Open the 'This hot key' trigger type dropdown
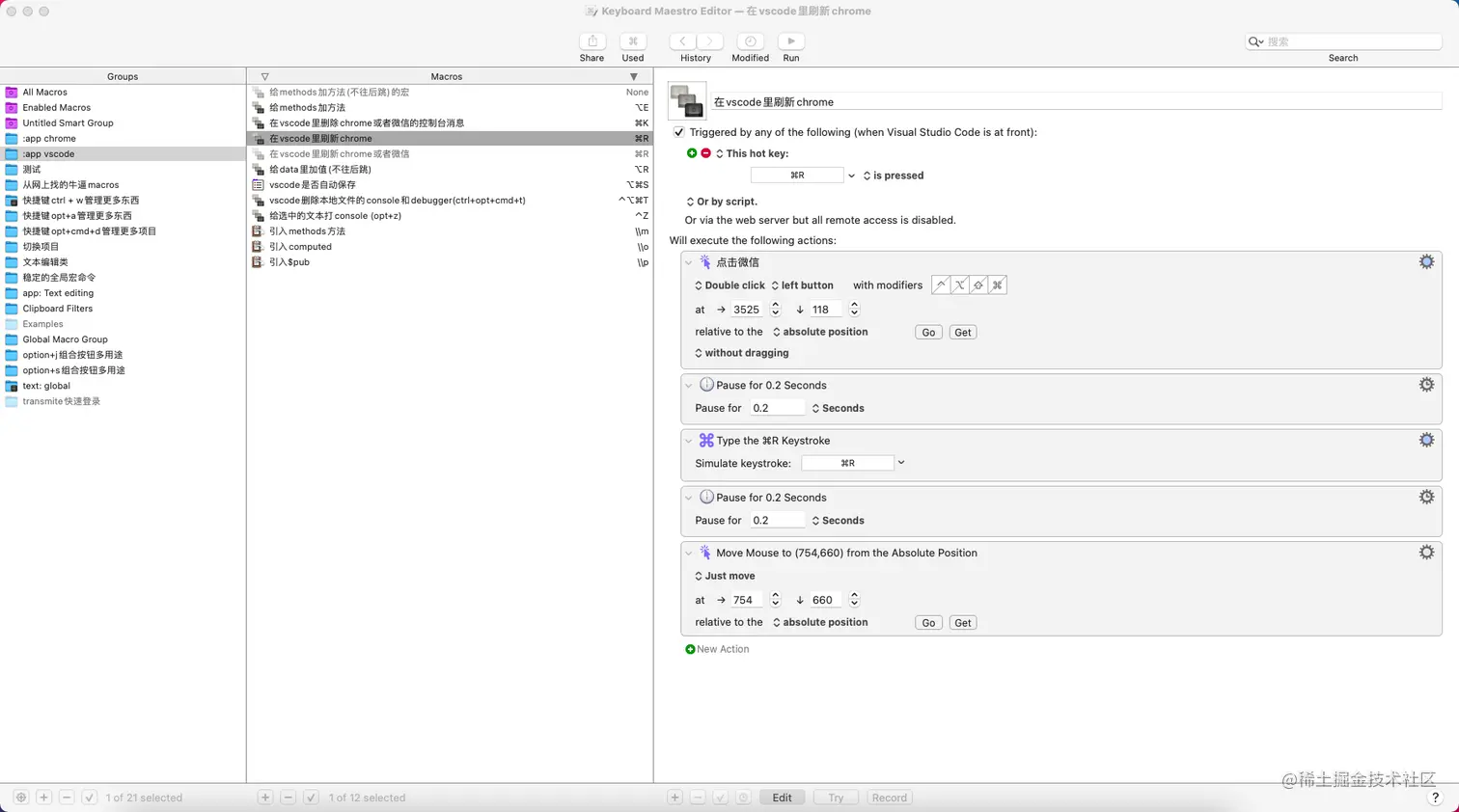1459x812 pixels. 752,153
